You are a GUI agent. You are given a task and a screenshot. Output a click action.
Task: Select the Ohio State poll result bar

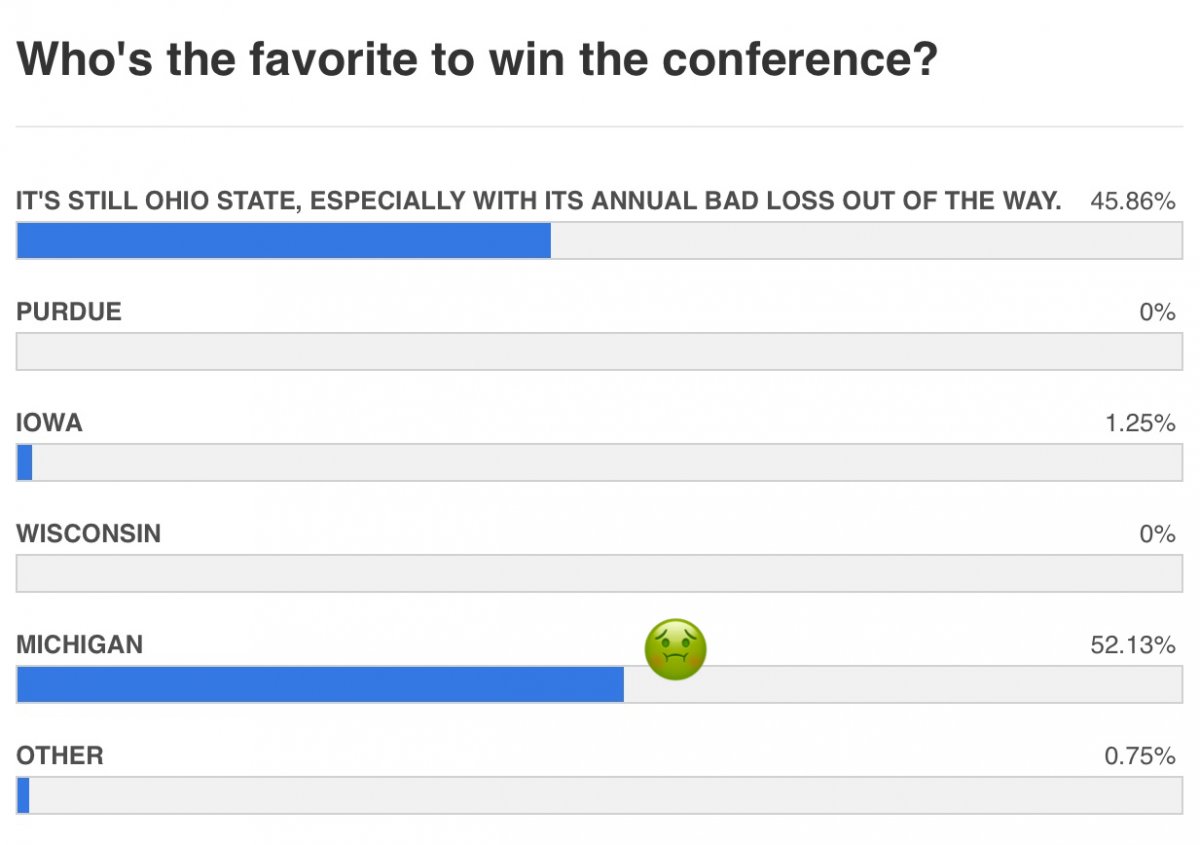click(599, 240)
